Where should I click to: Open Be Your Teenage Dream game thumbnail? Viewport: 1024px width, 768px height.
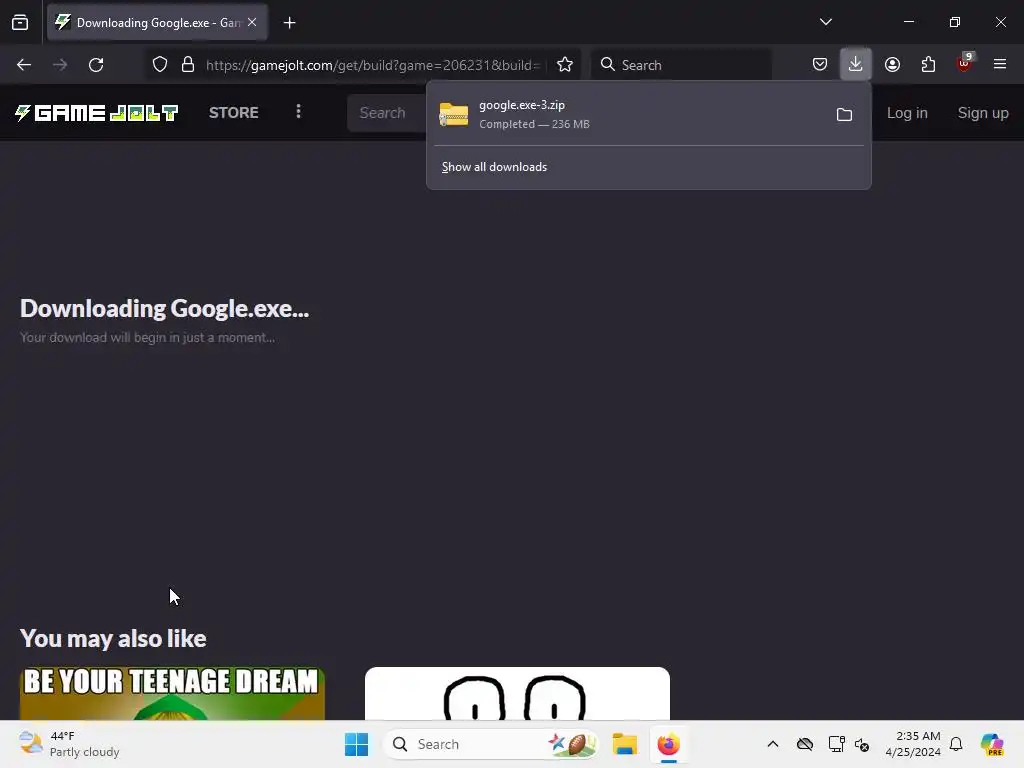click(172, 694)
